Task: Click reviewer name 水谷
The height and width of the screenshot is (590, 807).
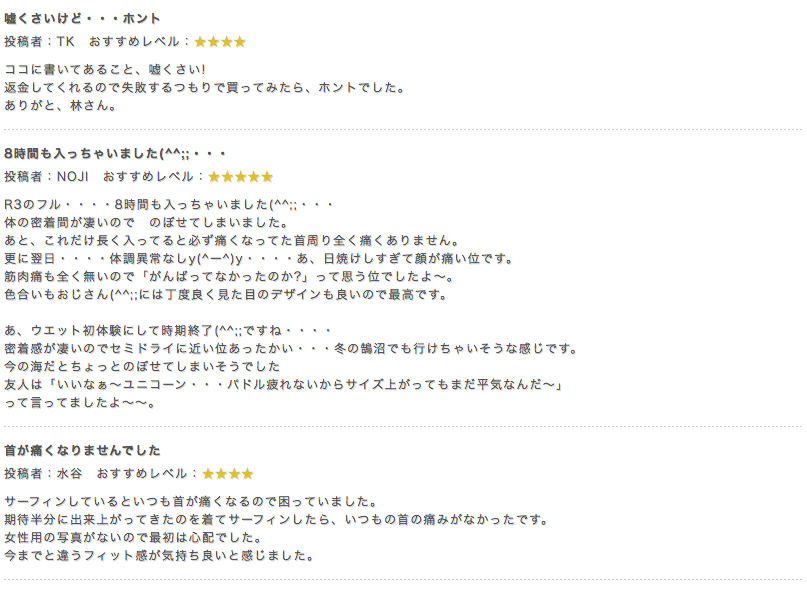Action: point(69,473)
